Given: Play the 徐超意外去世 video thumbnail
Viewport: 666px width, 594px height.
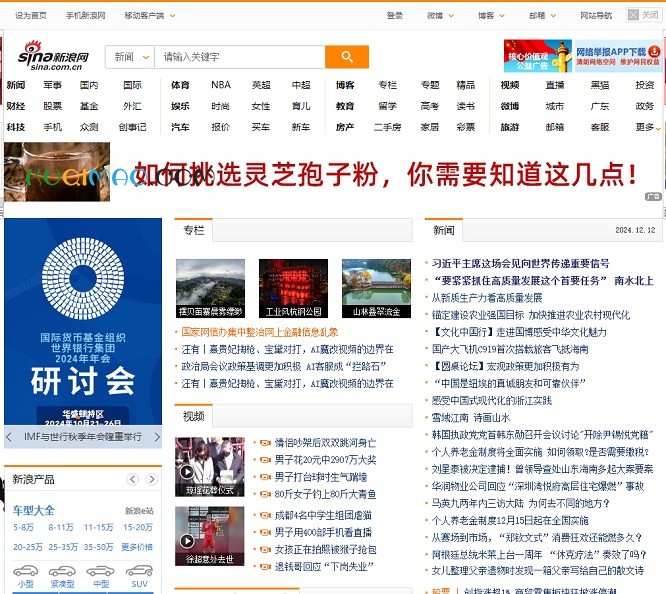Looking at the screenshot, I should click(210, 536).
